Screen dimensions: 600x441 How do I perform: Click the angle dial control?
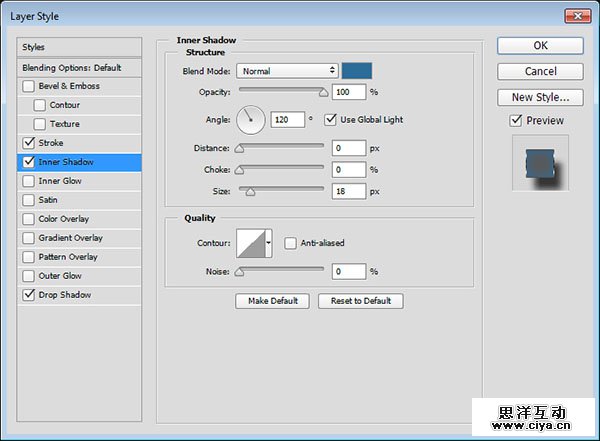coord(251,121)
